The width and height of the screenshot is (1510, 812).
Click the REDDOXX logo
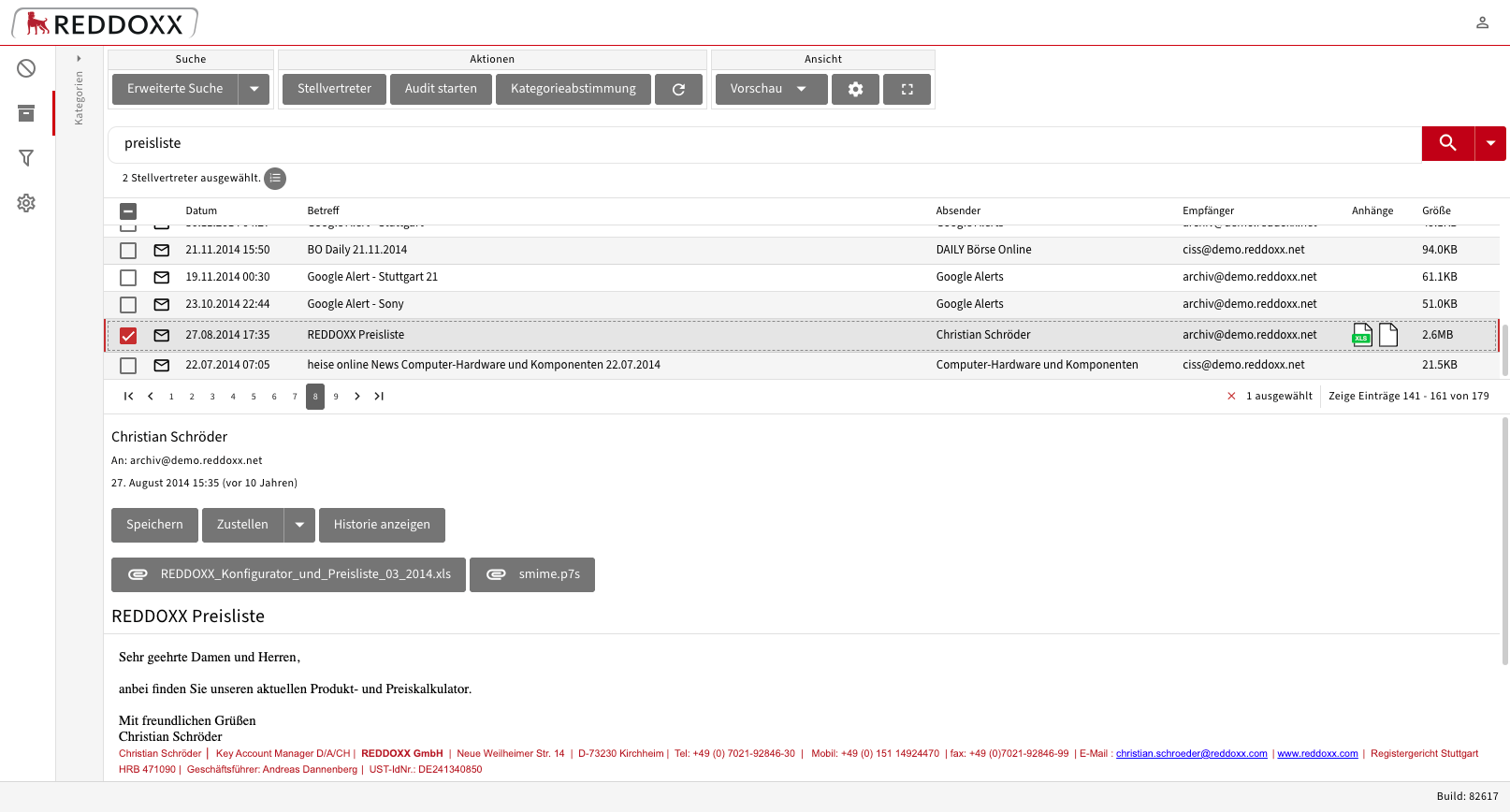point(105,23)
